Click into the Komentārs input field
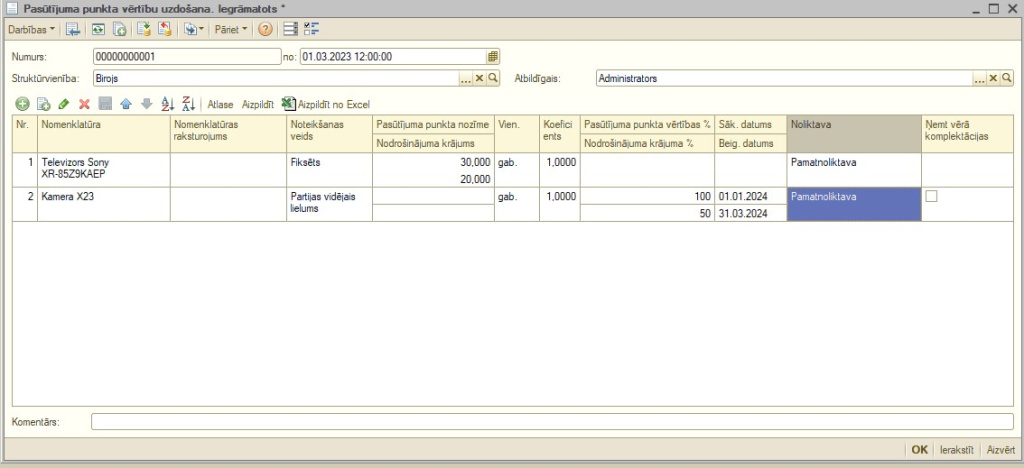The image size is (1024, 468). coord(551,422)
